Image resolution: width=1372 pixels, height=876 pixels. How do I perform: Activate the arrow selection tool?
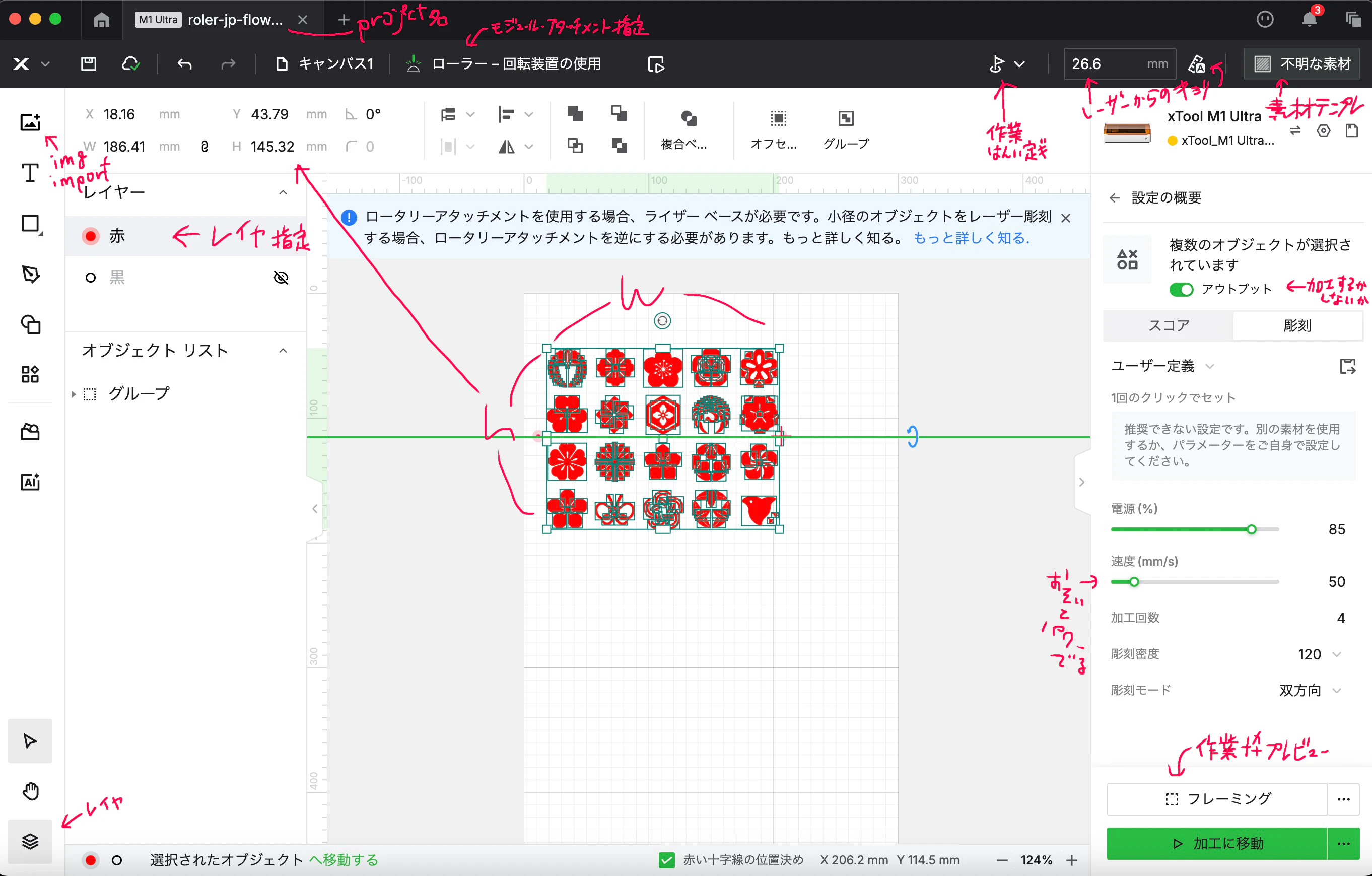coord(30,741)
